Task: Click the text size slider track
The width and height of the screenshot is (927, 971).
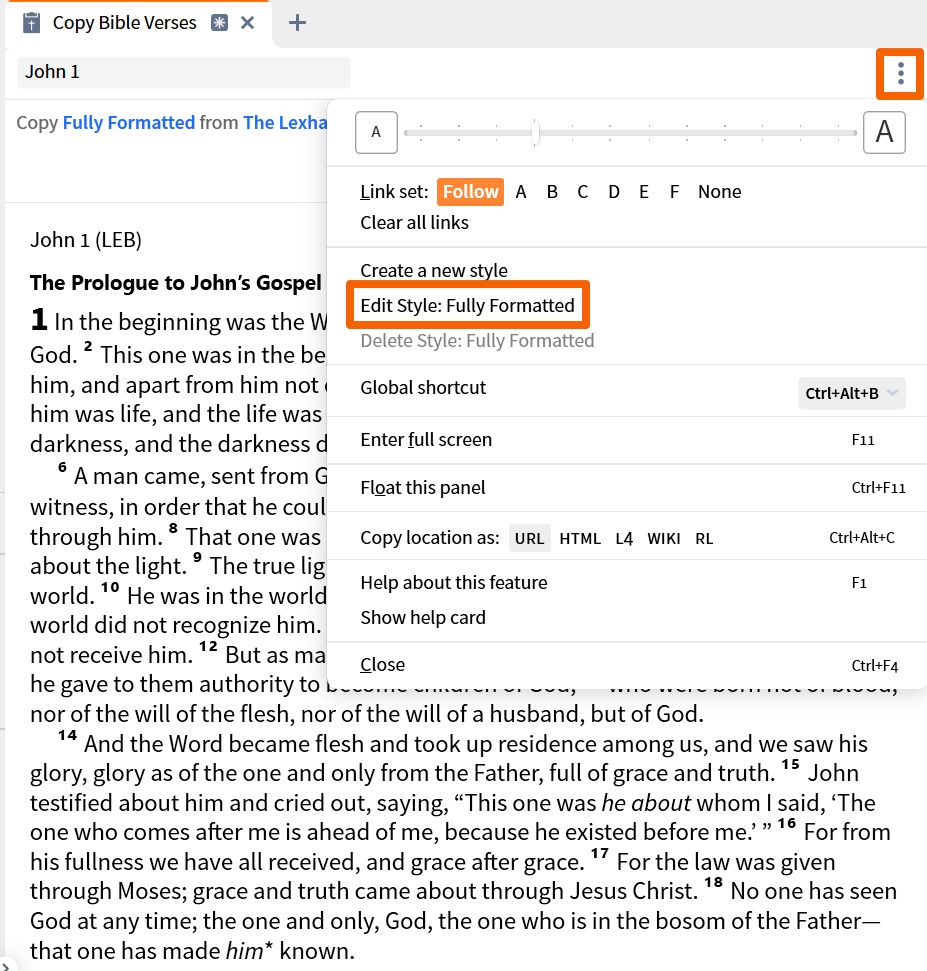Action: [630, 133]
